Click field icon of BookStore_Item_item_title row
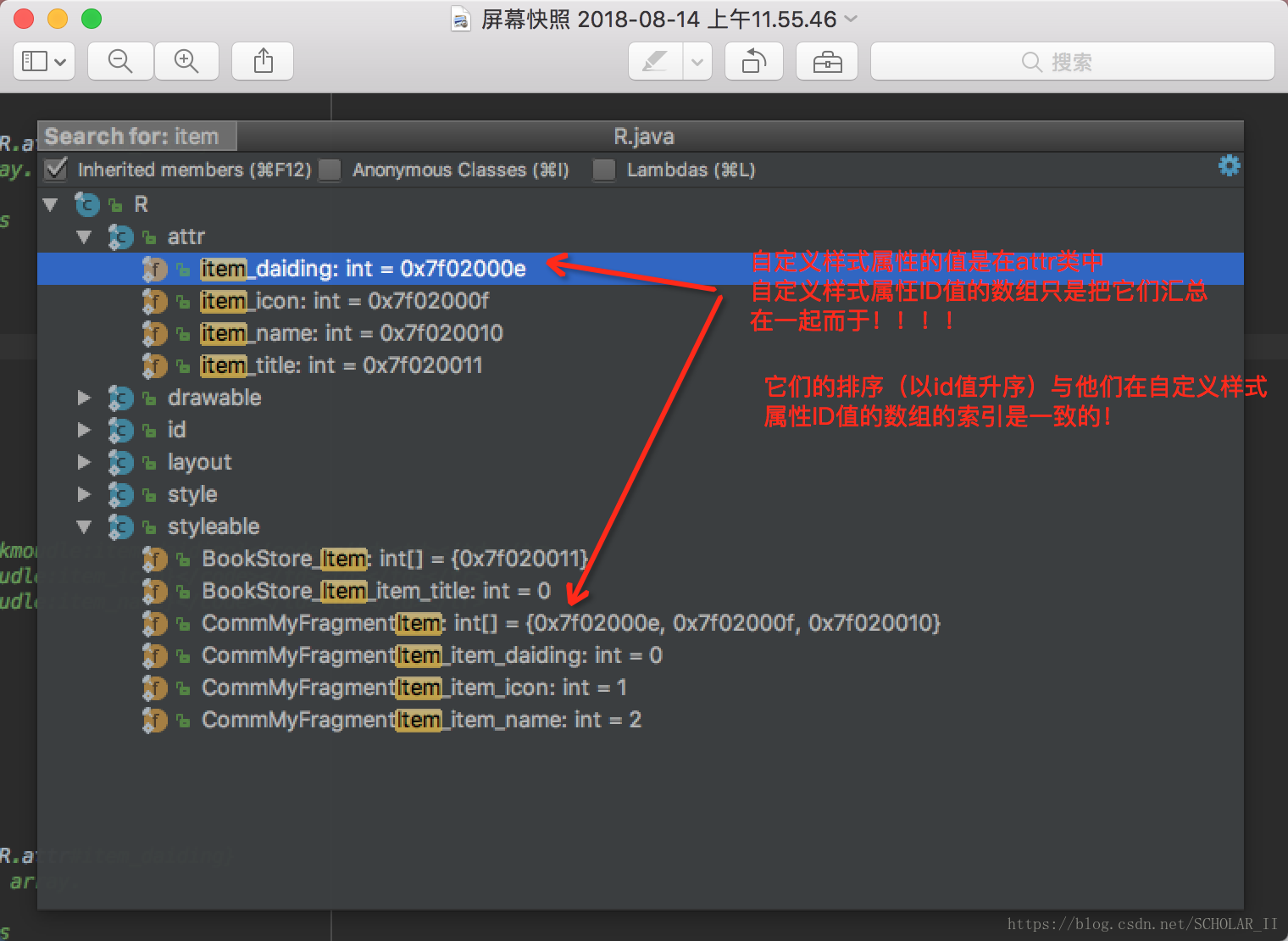Viewport: 1288px width, 941px height. pos(154,591)
